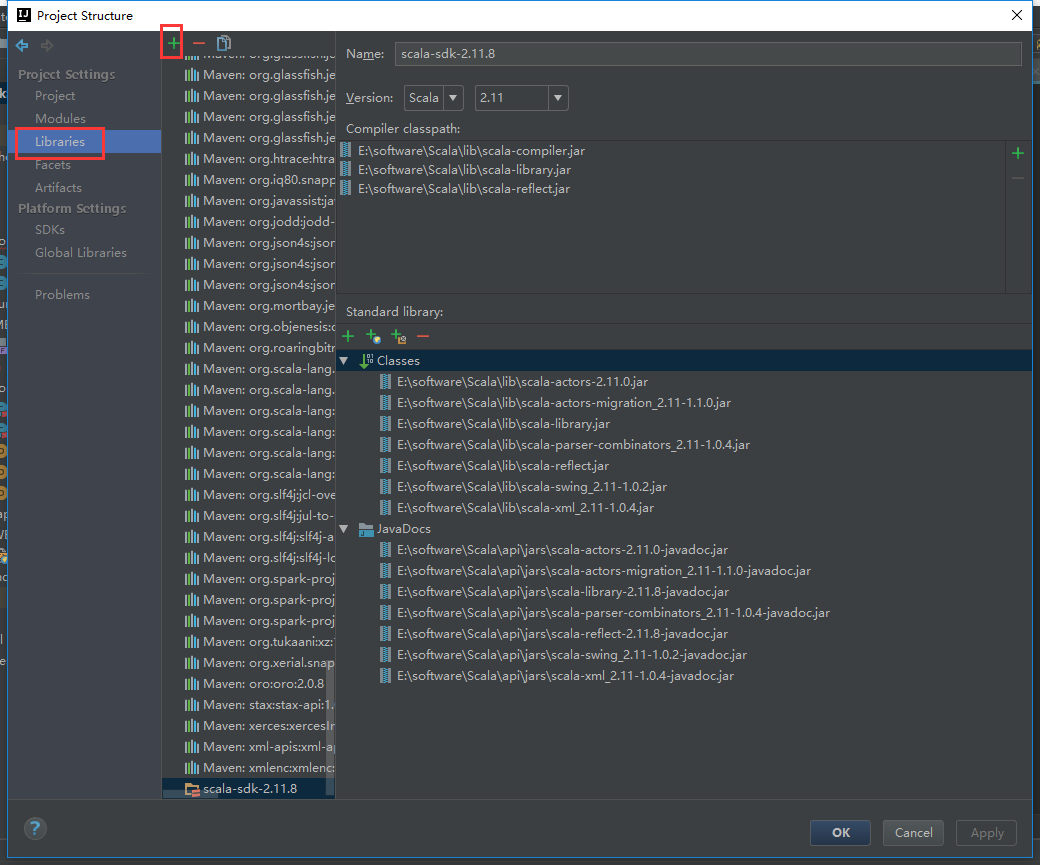Click the Cancel button
This screenshot has width=1040, height=865.
913,832
